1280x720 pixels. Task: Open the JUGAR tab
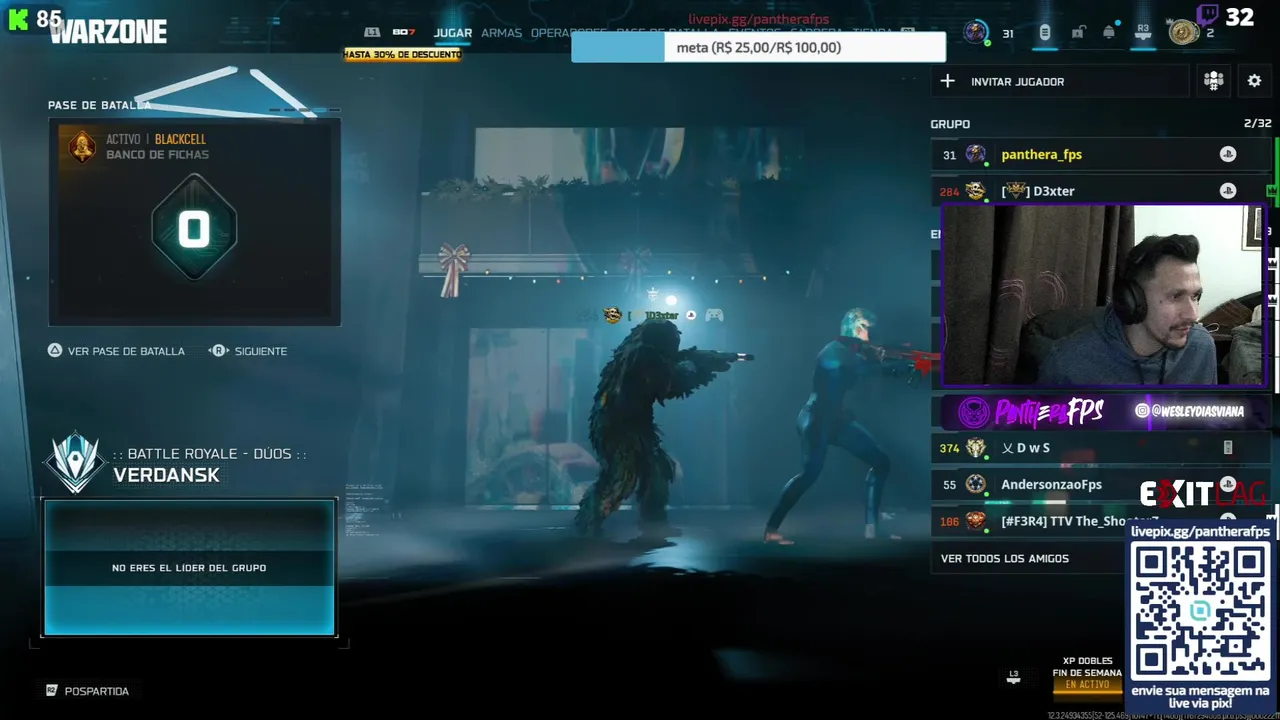452,33
